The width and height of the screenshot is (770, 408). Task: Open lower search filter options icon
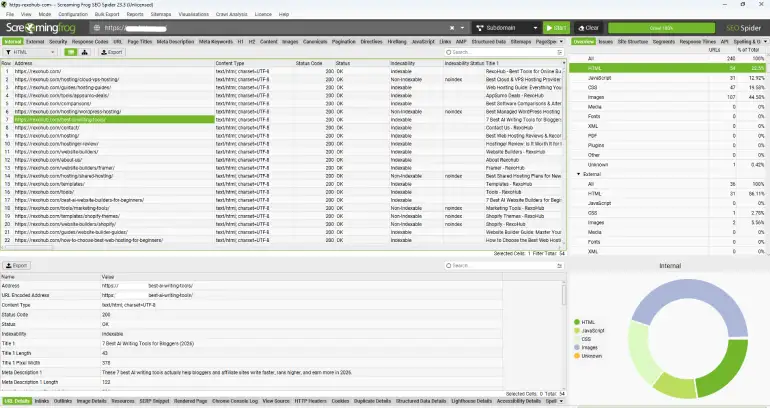[x=559, y=266]
